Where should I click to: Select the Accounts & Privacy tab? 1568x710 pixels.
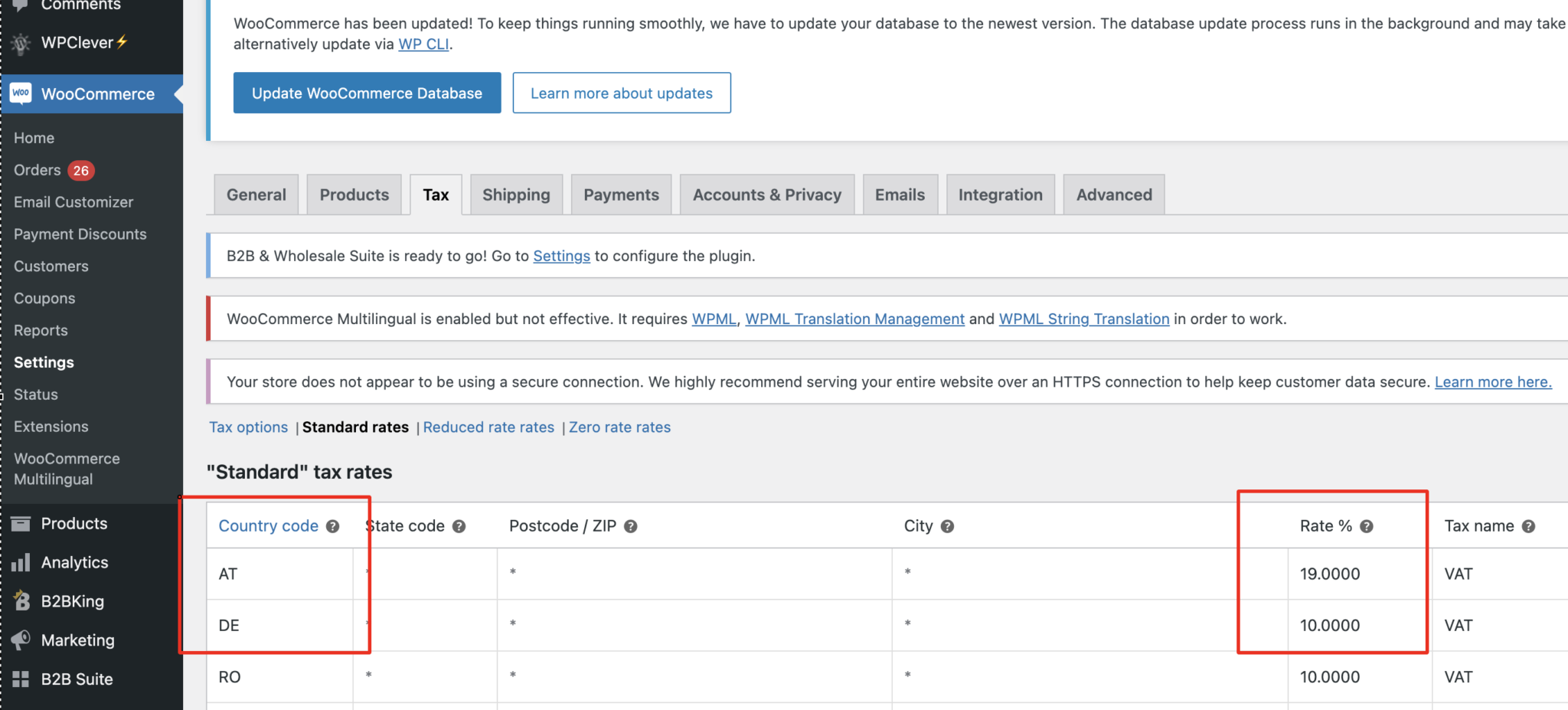[x=767, y=195]
